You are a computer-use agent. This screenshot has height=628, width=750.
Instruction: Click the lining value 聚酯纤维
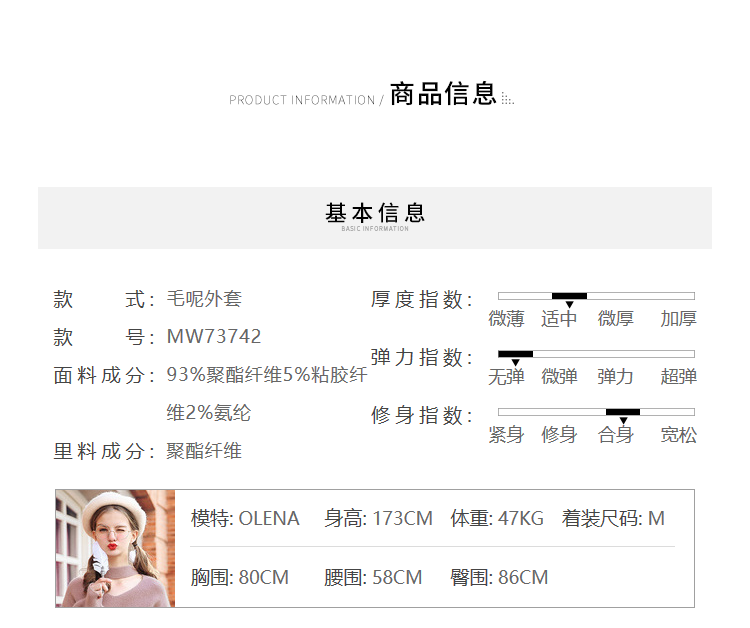tap(204, 451)
